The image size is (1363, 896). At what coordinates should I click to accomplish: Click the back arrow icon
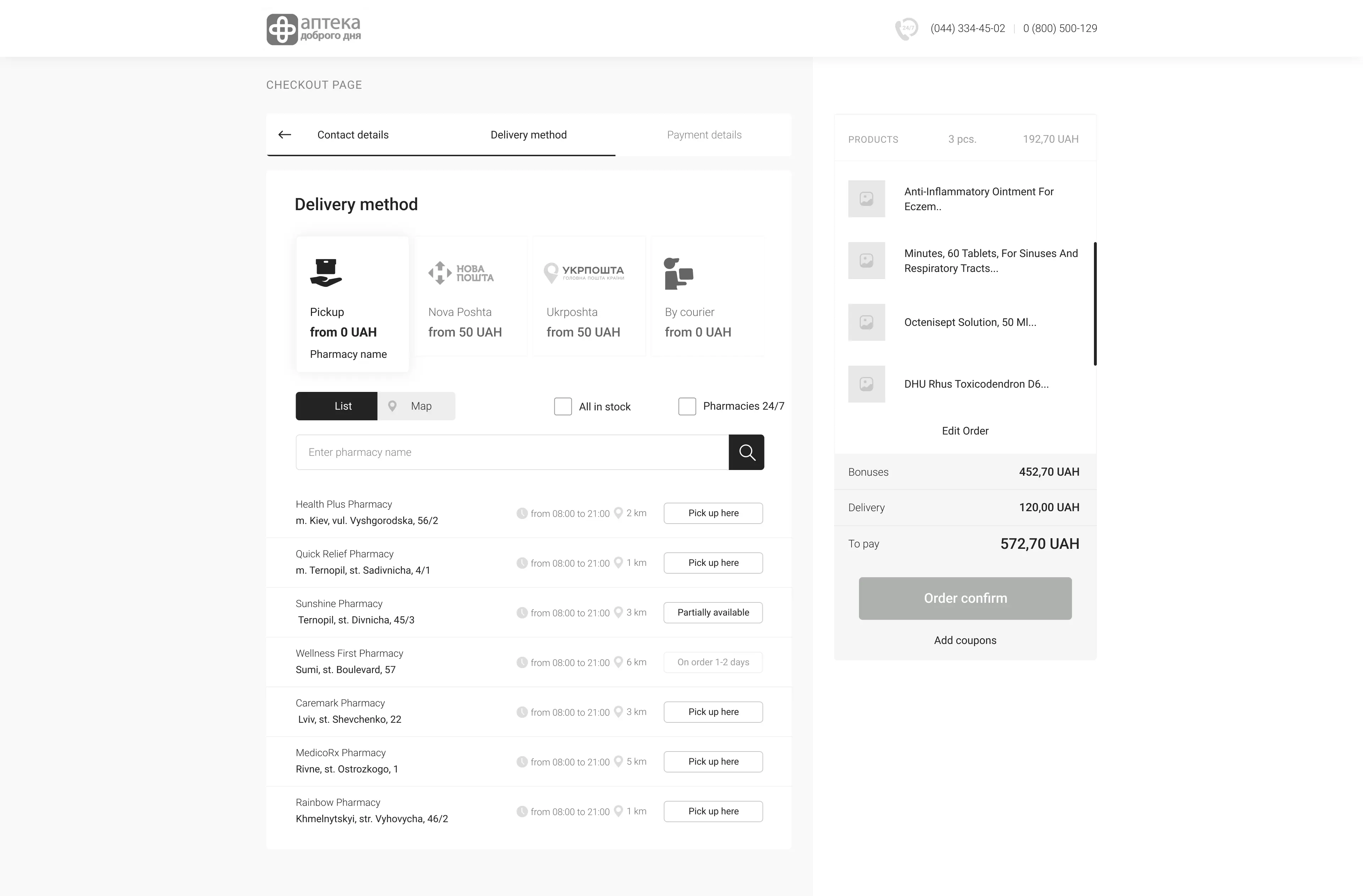(285, 135)
